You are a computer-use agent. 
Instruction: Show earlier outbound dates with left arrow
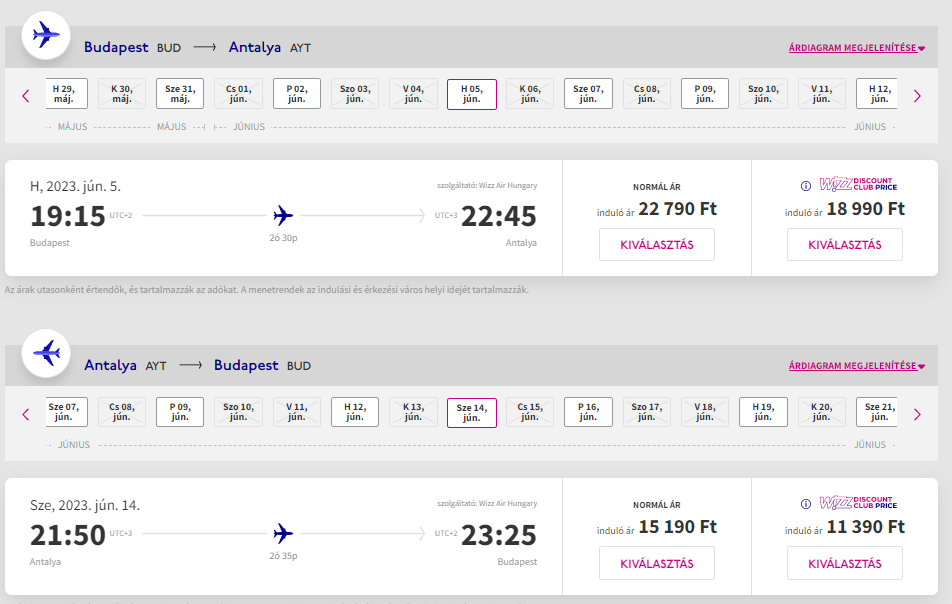(x=26, y=96)
